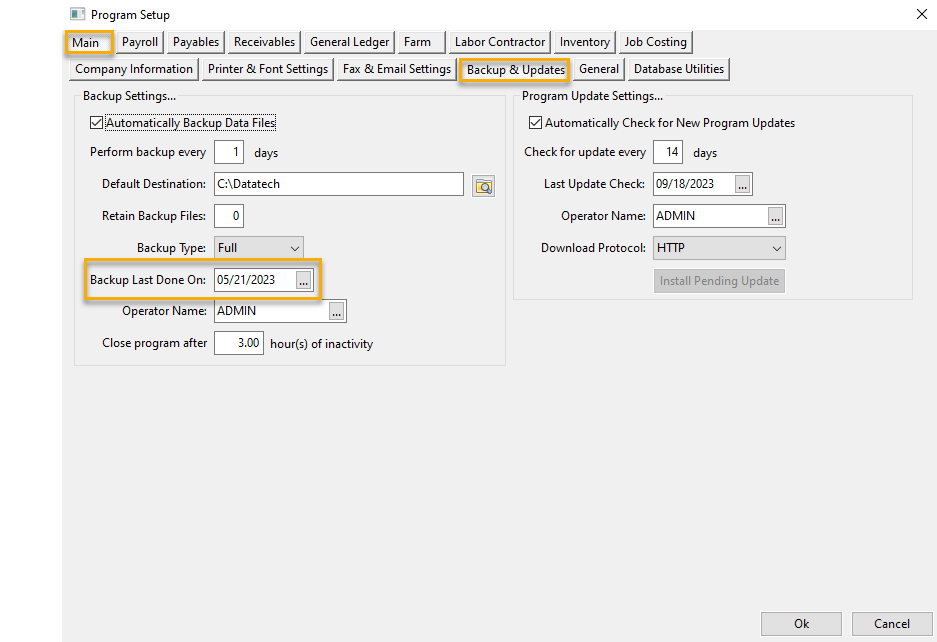
Task: Click the Perform backup every days field
Action: click(229, 153)
